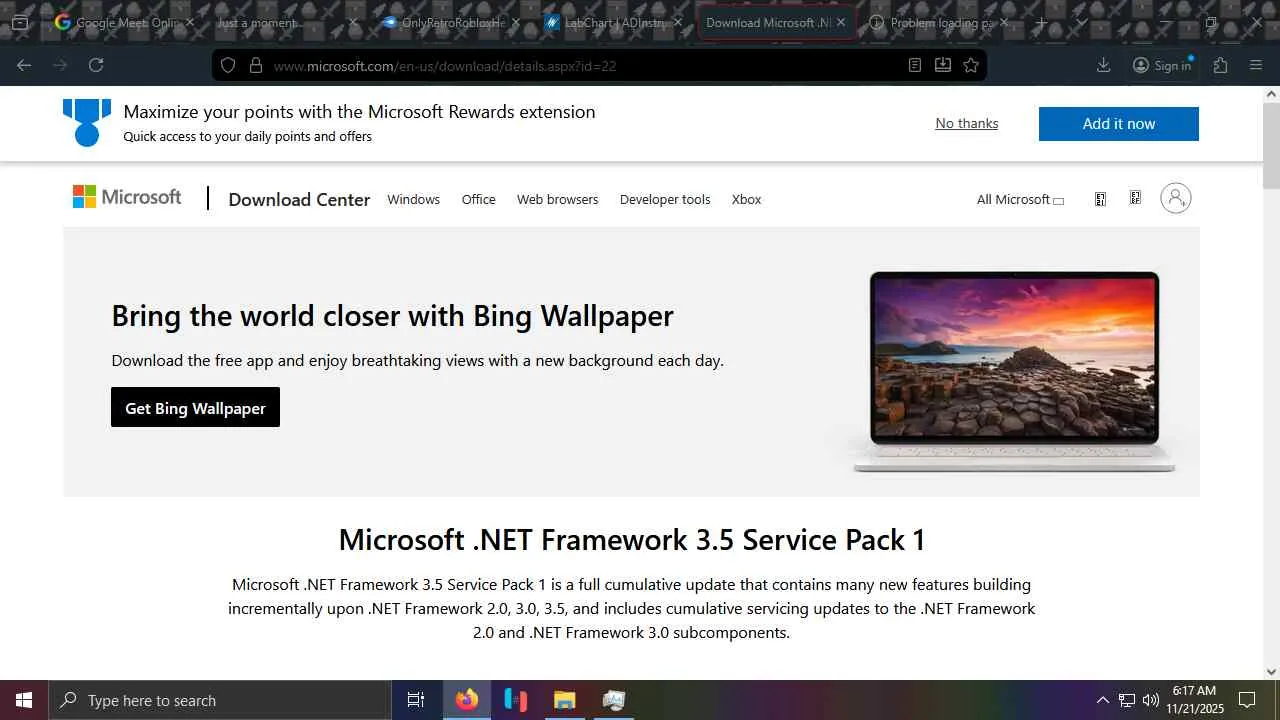Open the browser extensions menu
1280x720 pixels.
point(1221,65)
